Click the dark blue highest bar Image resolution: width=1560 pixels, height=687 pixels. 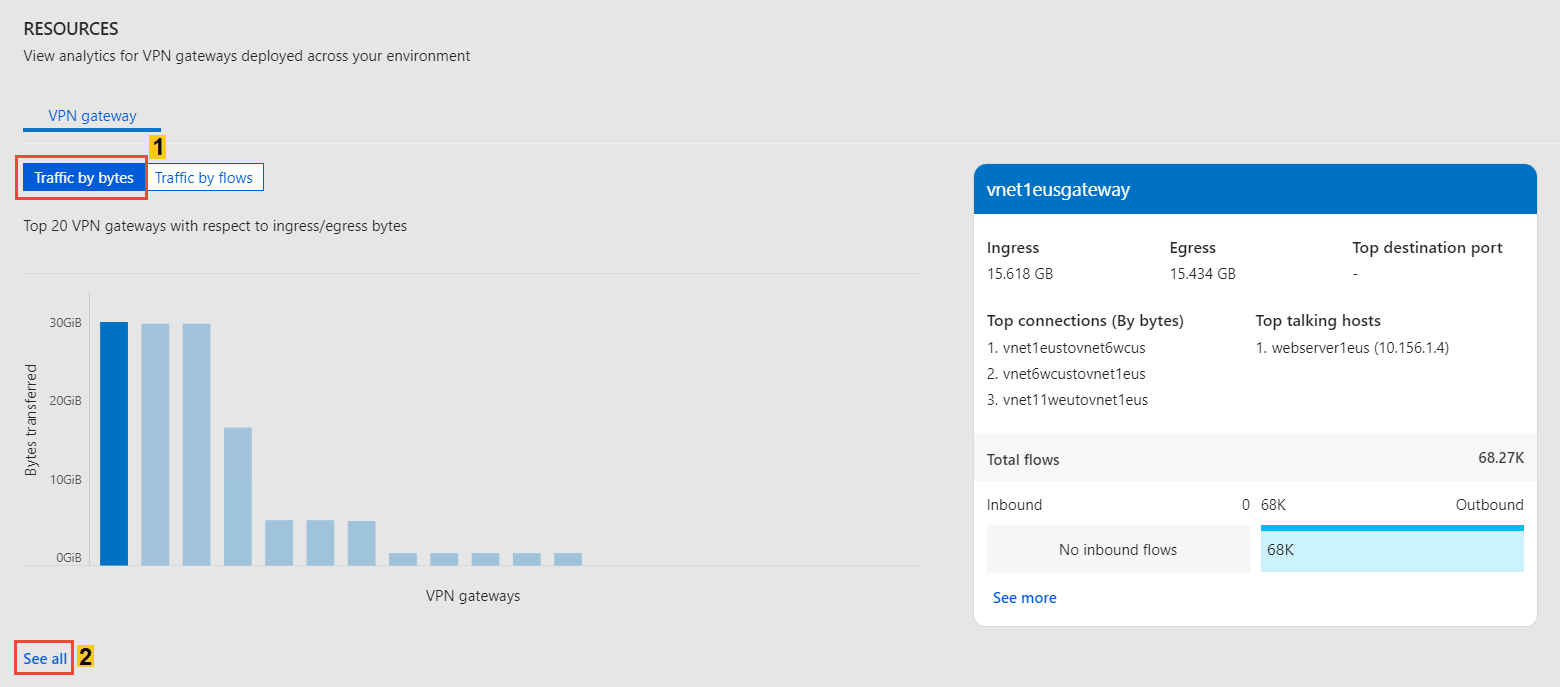point(114,443)
